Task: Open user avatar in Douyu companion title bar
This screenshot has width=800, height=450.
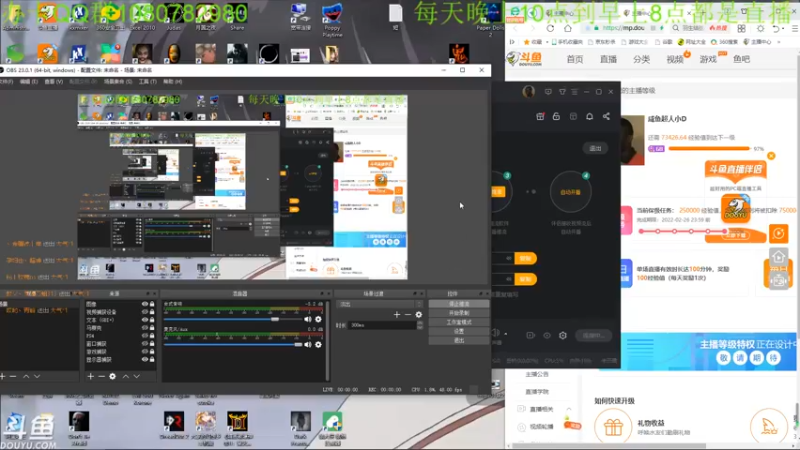Action: coord(529,91)
